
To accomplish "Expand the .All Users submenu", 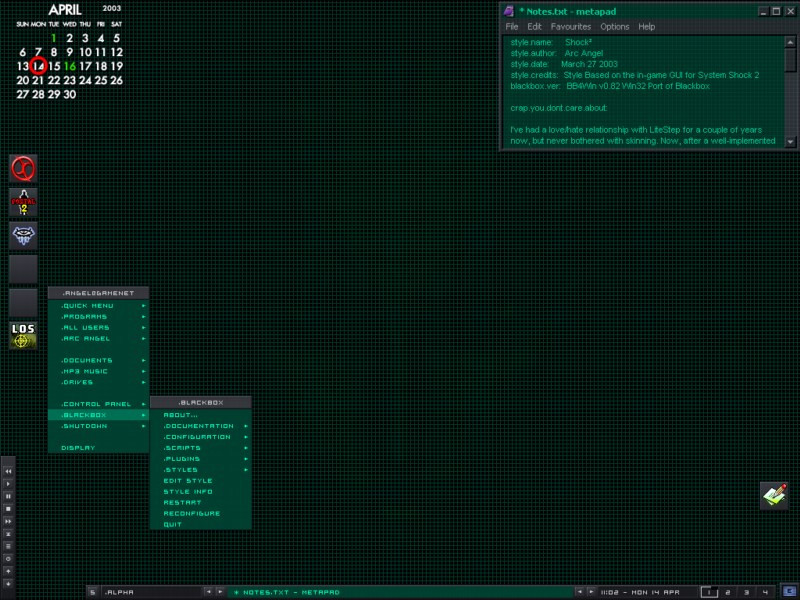I will point(98,328).
